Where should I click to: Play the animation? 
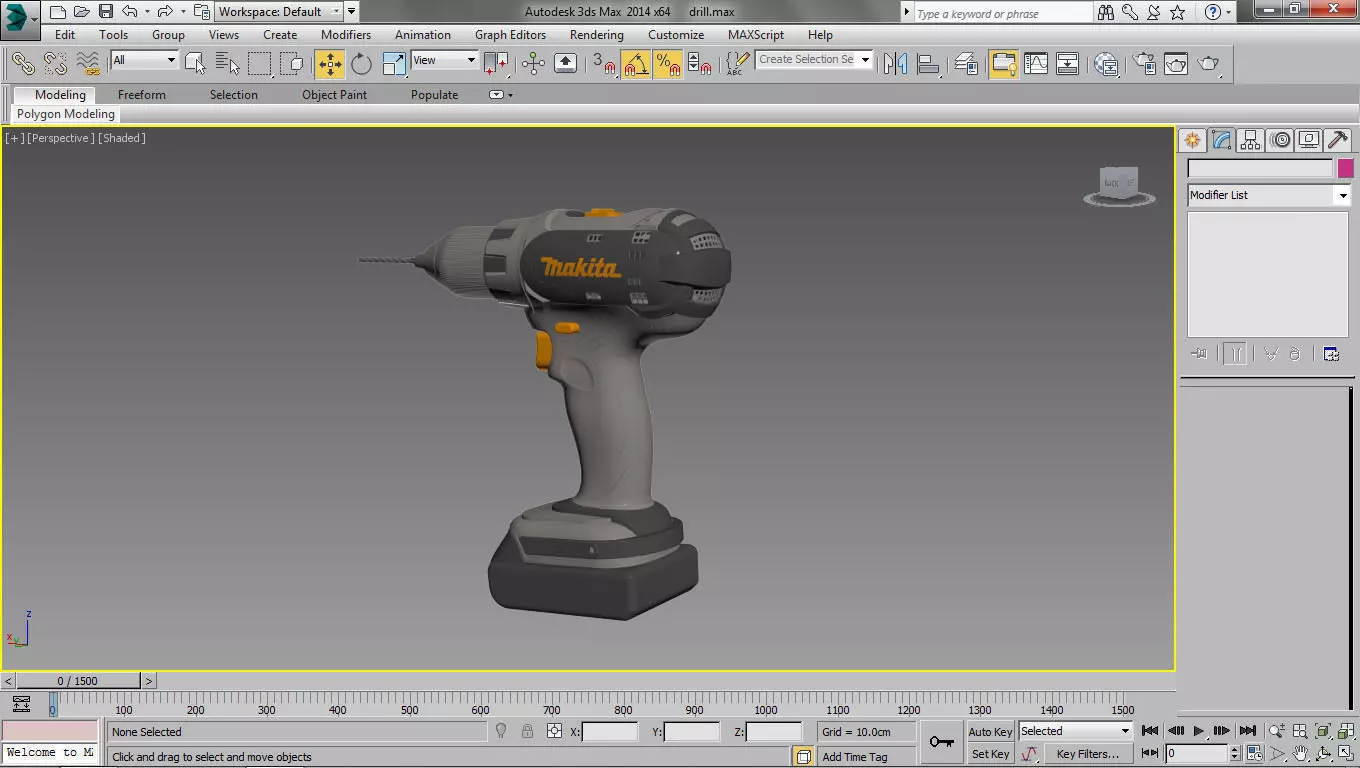point(1199,731)
